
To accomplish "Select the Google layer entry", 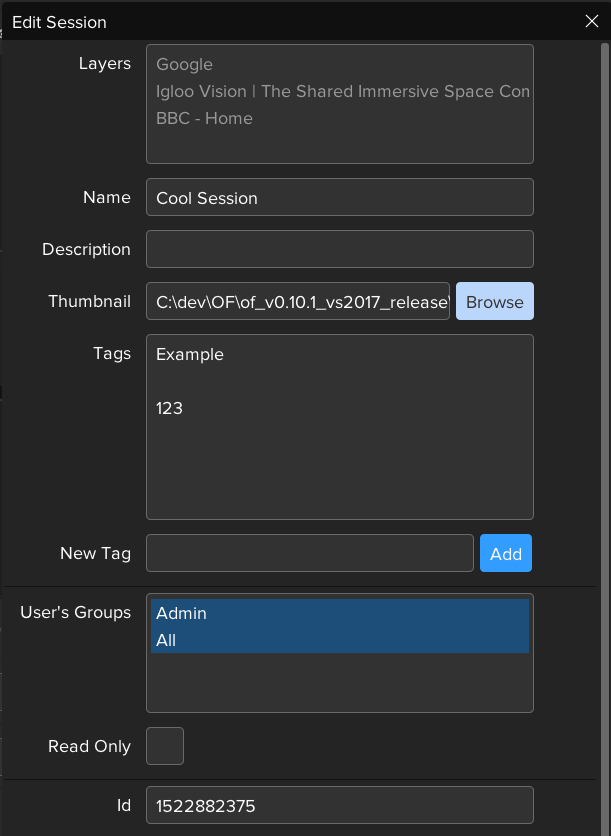I will 185,64.
